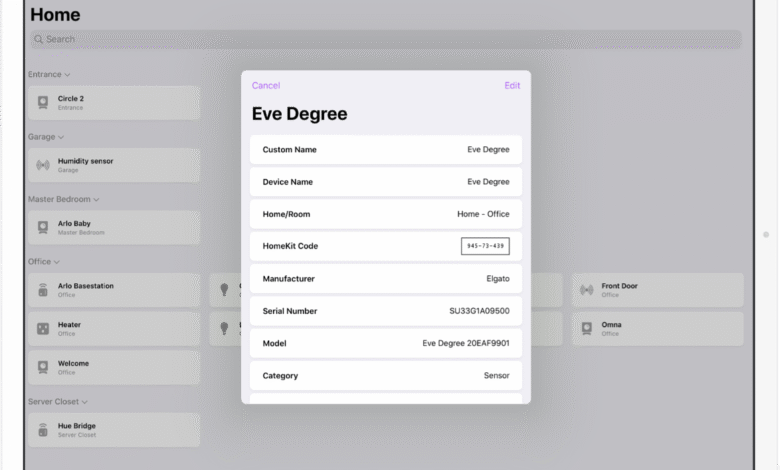Image resolution: width=780 pixels, height=470 pixels.
Task: Click the lower lightbulb icon in Office
Action: pos(224,328)
